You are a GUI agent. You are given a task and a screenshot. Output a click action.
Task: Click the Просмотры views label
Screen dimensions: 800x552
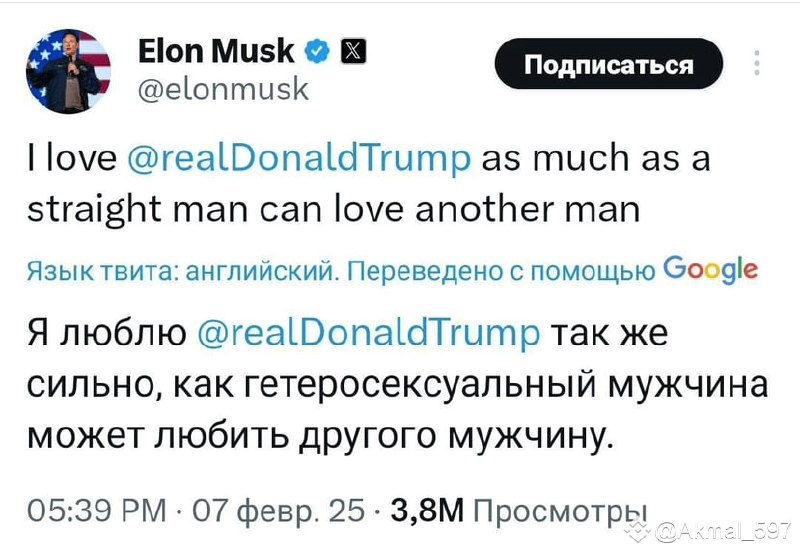(x=560, y=510)
